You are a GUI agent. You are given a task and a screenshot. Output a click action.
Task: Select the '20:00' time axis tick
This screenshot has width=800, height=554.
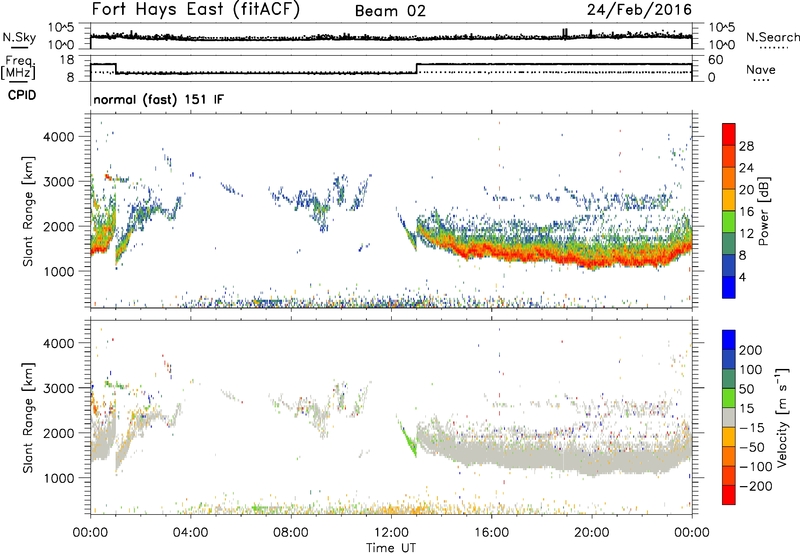click(x=592, y=533)
